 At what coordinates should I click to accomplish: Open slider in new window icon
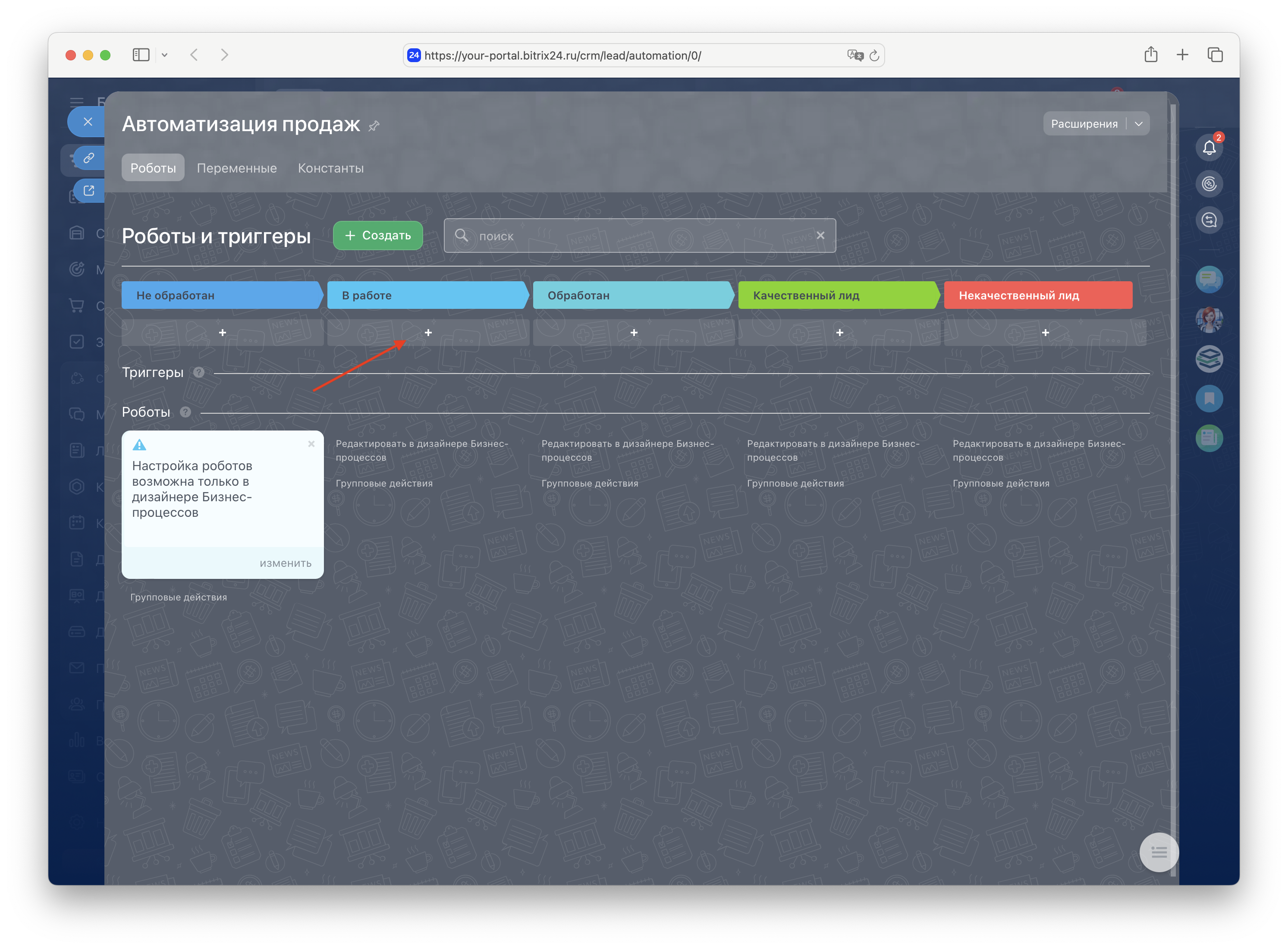88,191
